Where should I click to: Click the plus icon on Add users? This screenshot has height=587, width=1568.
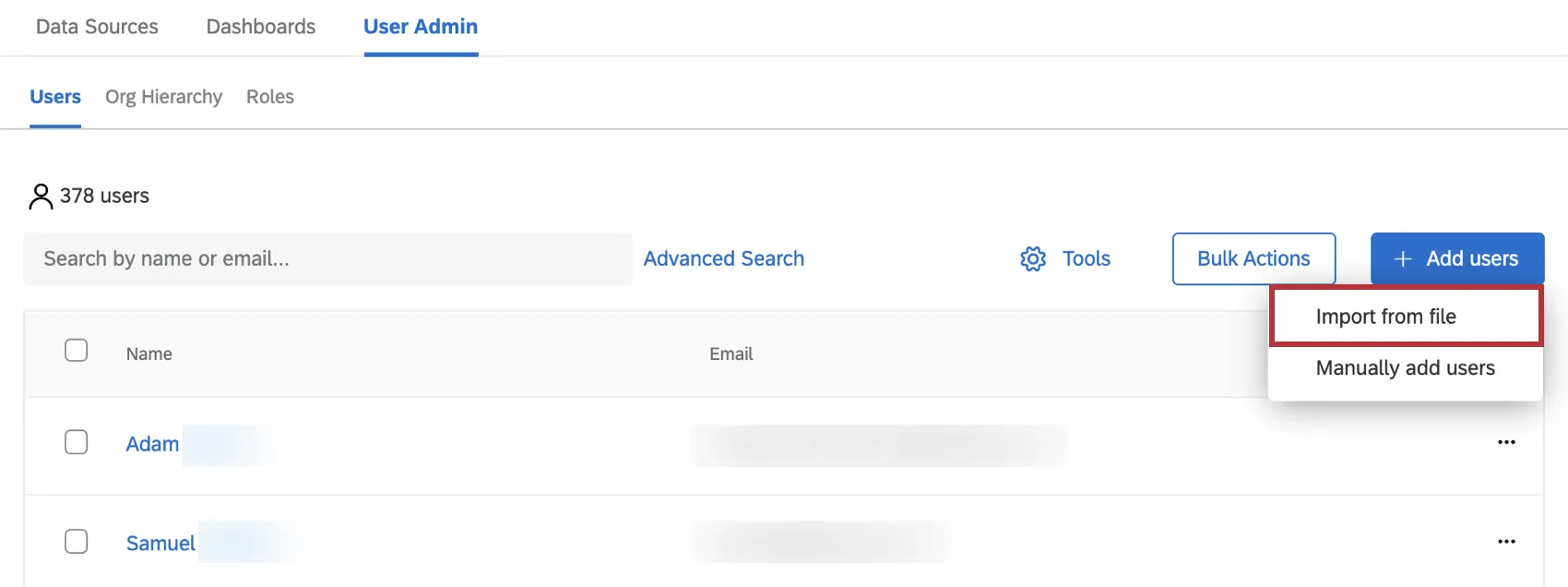(1403, 258)
